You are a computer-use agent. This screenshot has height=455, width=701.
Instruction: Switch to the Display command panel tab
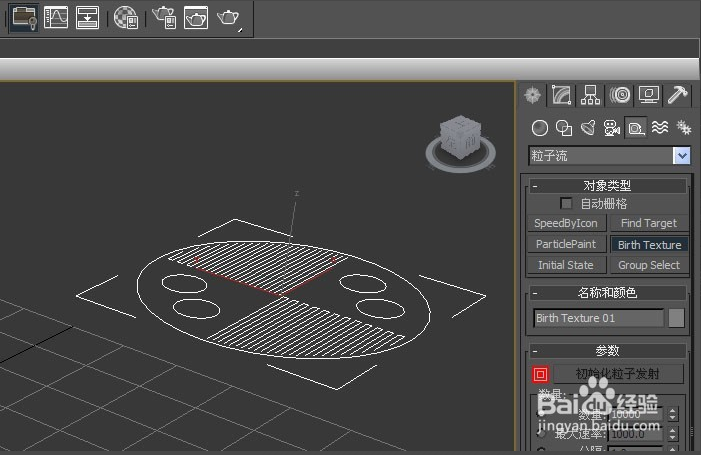pyautogui.click(x=649, y=95)
